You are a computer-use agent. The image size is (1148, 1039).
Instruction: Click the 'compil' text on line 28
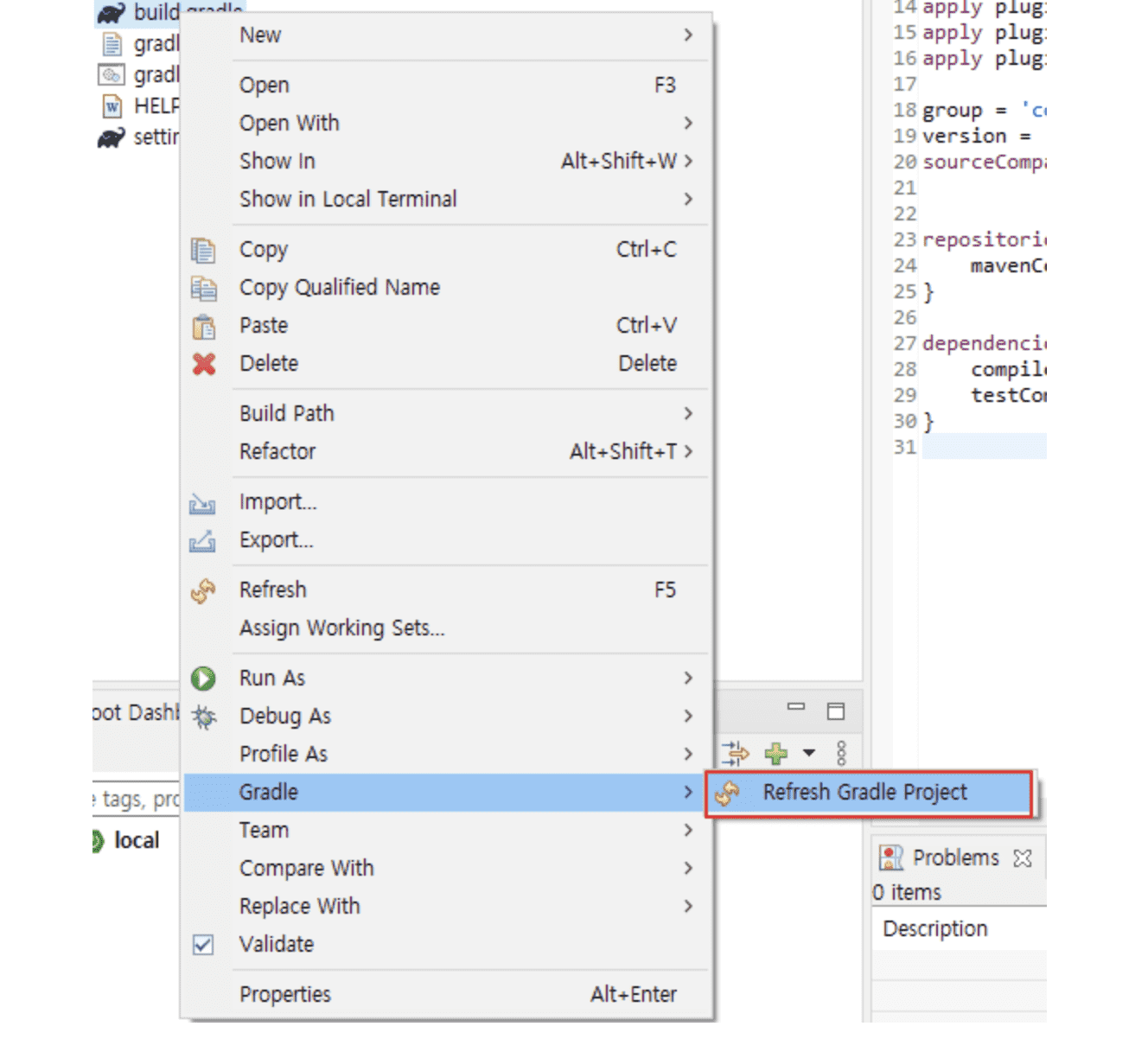(1009, 370)
